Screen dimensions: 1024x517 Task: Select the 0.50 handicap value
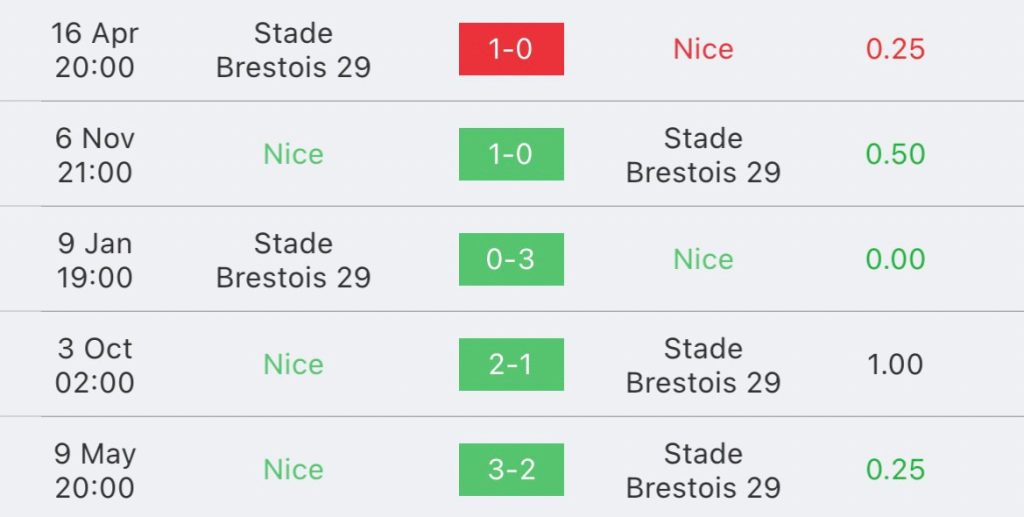(895, 154)
